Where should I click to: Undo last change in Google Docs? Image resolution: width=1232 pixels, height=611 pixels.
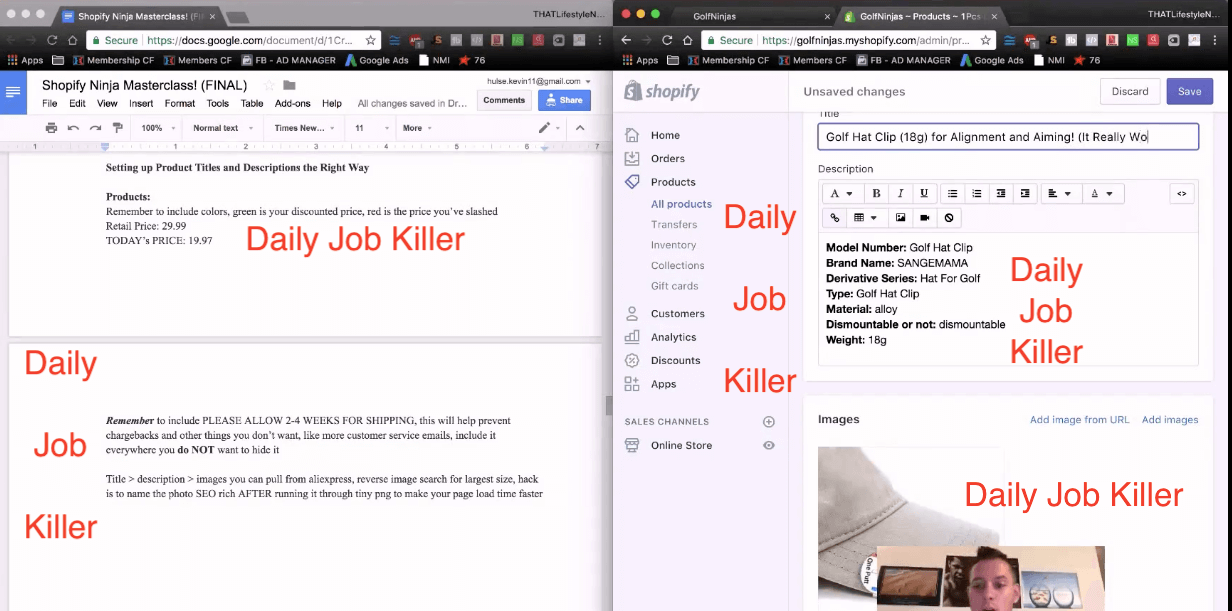click(73, 128)
